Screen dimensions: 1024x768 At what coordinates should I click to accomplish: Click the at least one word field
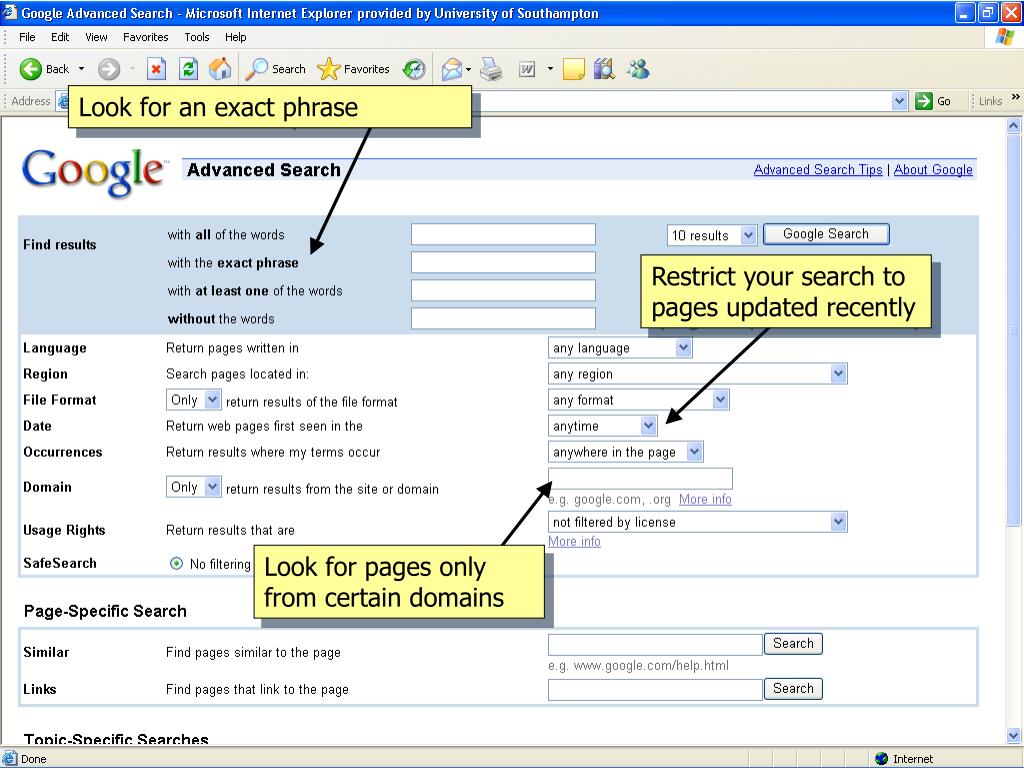pyautogui.click(x=504, y=291)
